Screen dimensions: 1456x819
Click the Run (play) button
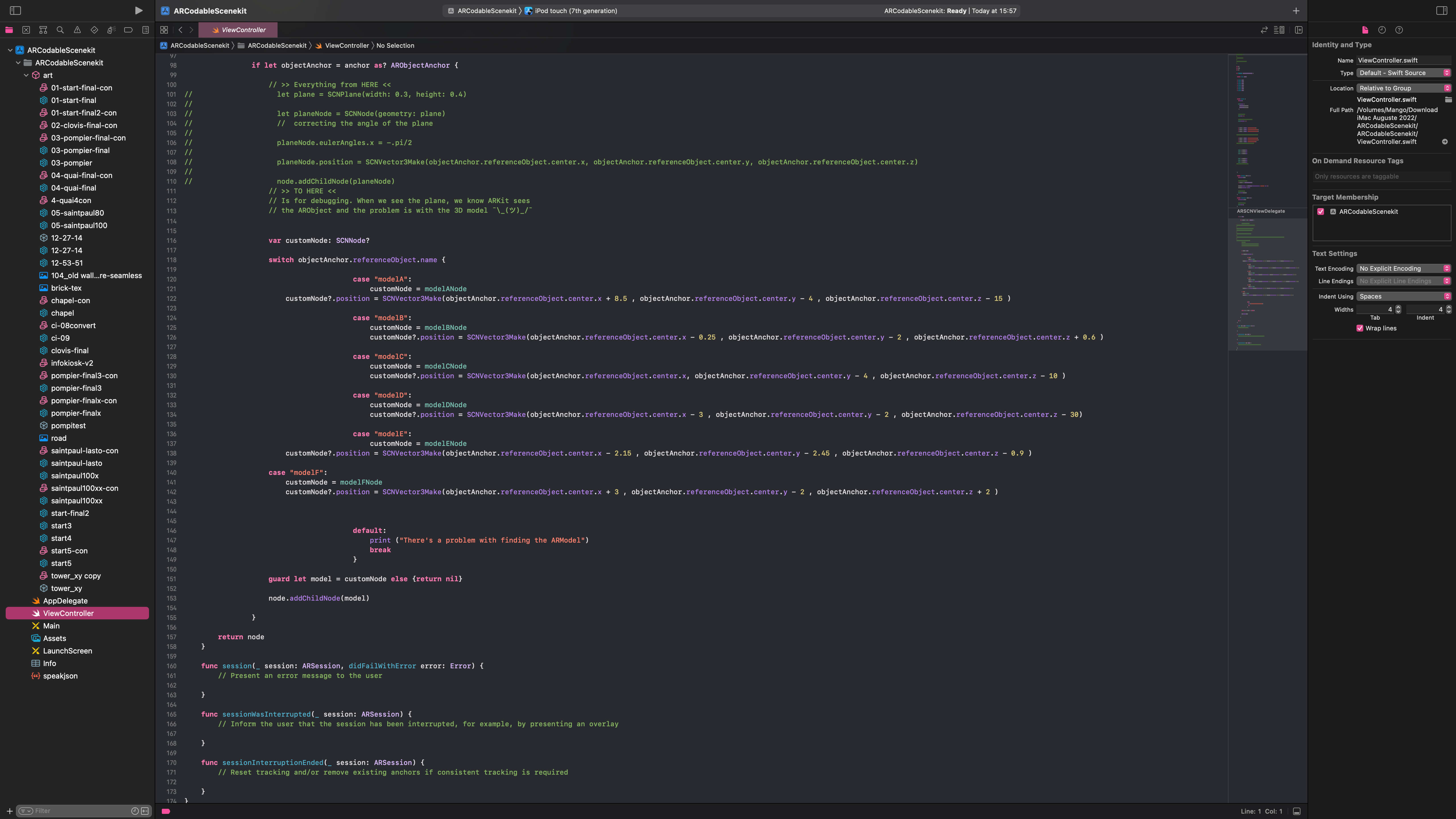point(138,11)
